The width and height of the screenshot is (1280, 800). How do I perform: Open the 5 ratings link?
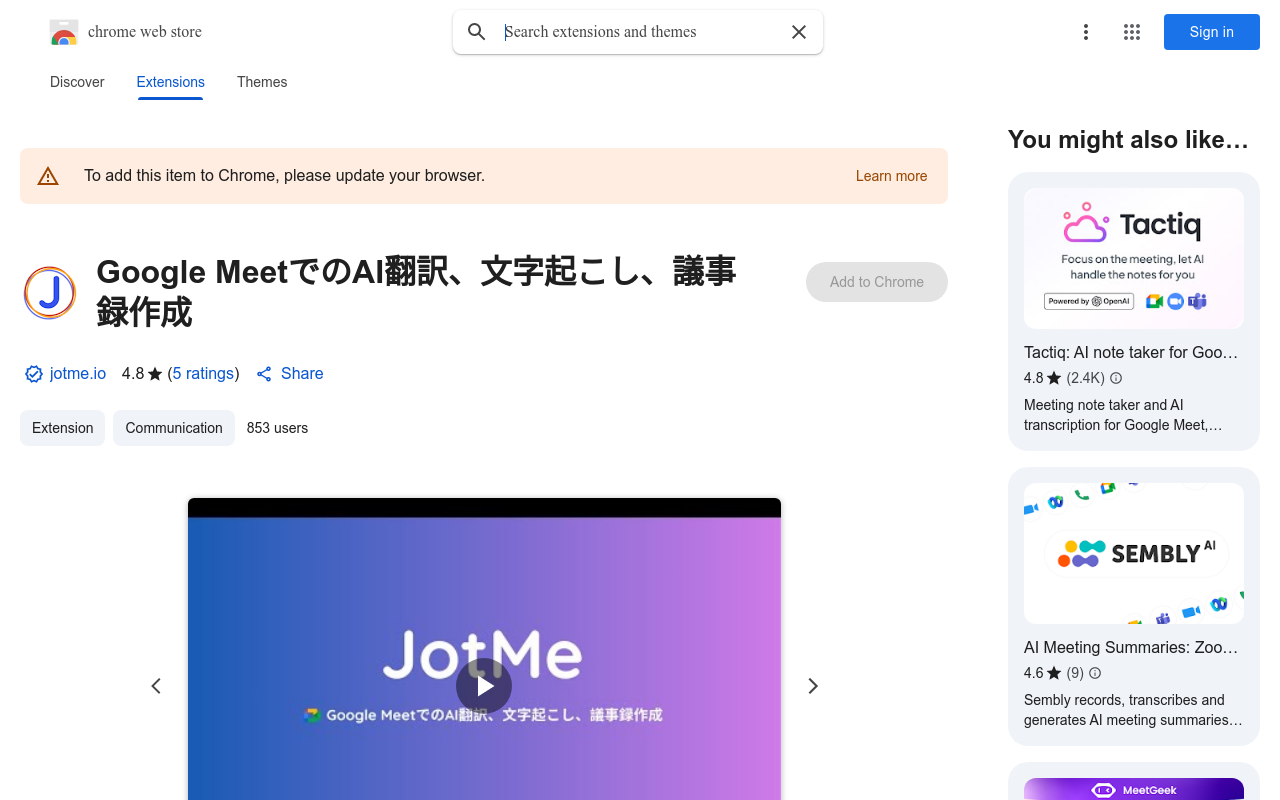(203, 374)
